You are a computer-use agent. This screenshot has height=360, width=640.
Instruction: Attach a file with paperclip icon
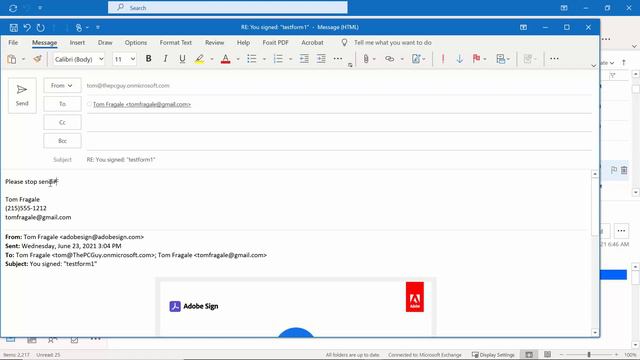[366, 59]
